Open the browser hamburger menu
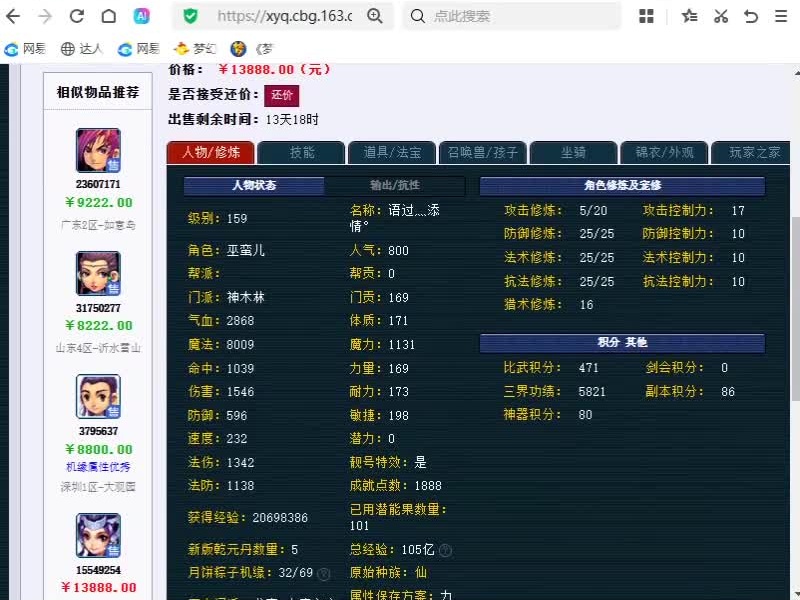 (781, 16)
